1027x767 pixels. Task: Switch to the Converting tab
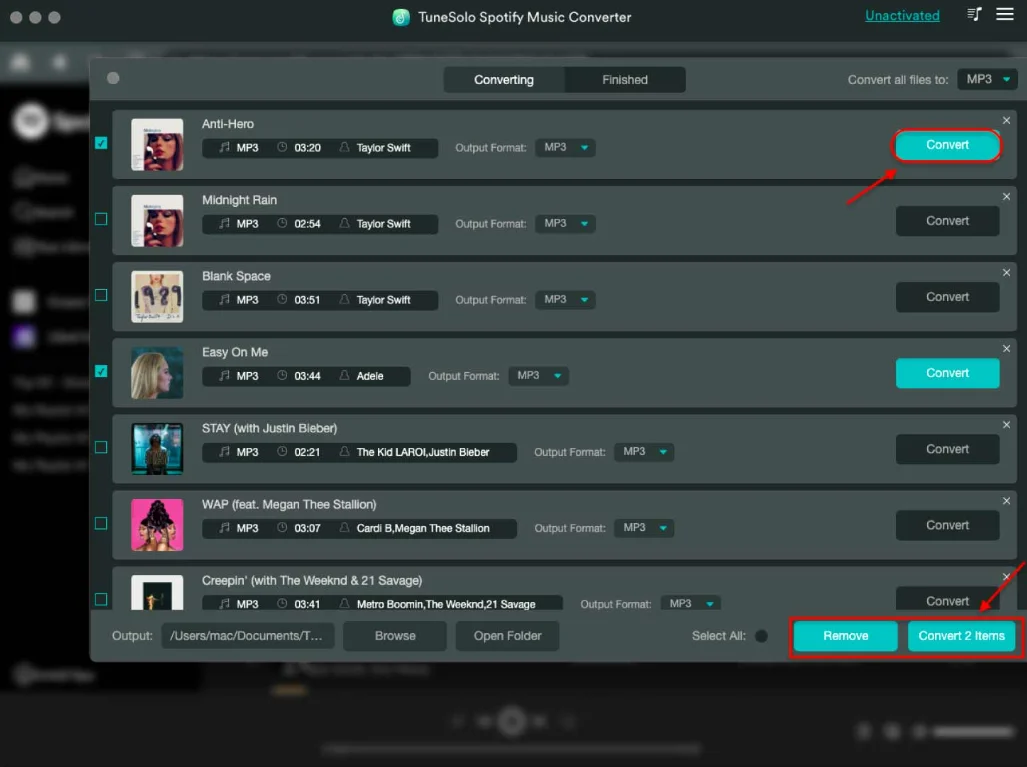[x=504, y=79]
